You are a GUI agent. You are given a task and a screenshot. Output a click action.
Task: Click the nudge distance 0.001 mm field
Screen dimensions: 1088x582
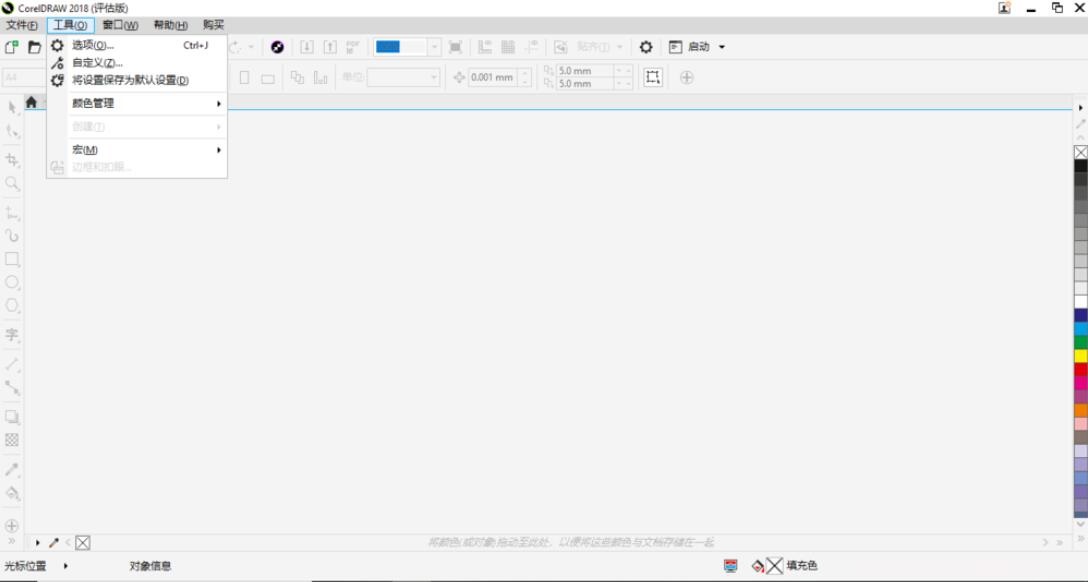click(493, 77)
